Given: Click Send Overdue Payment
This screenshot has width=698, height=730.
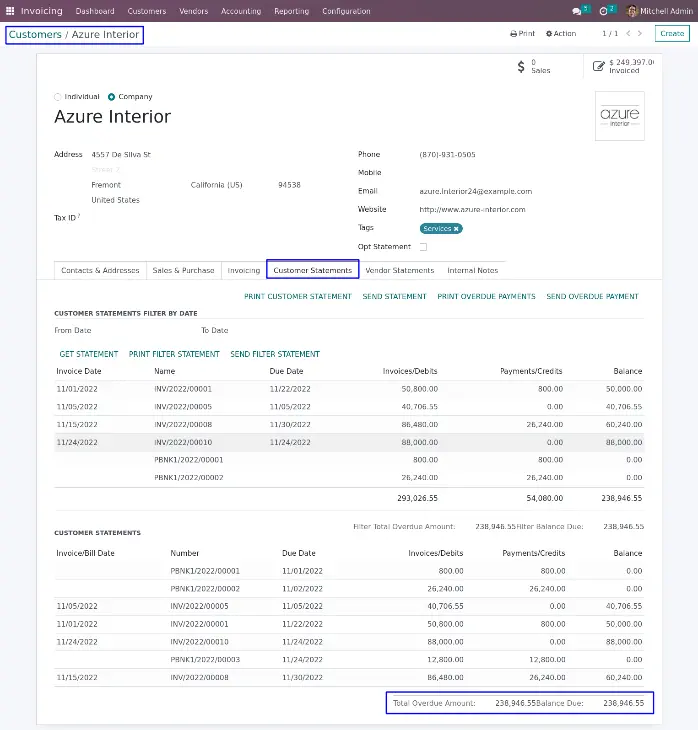Looking at the screenshot, I should tap(592, 297).
